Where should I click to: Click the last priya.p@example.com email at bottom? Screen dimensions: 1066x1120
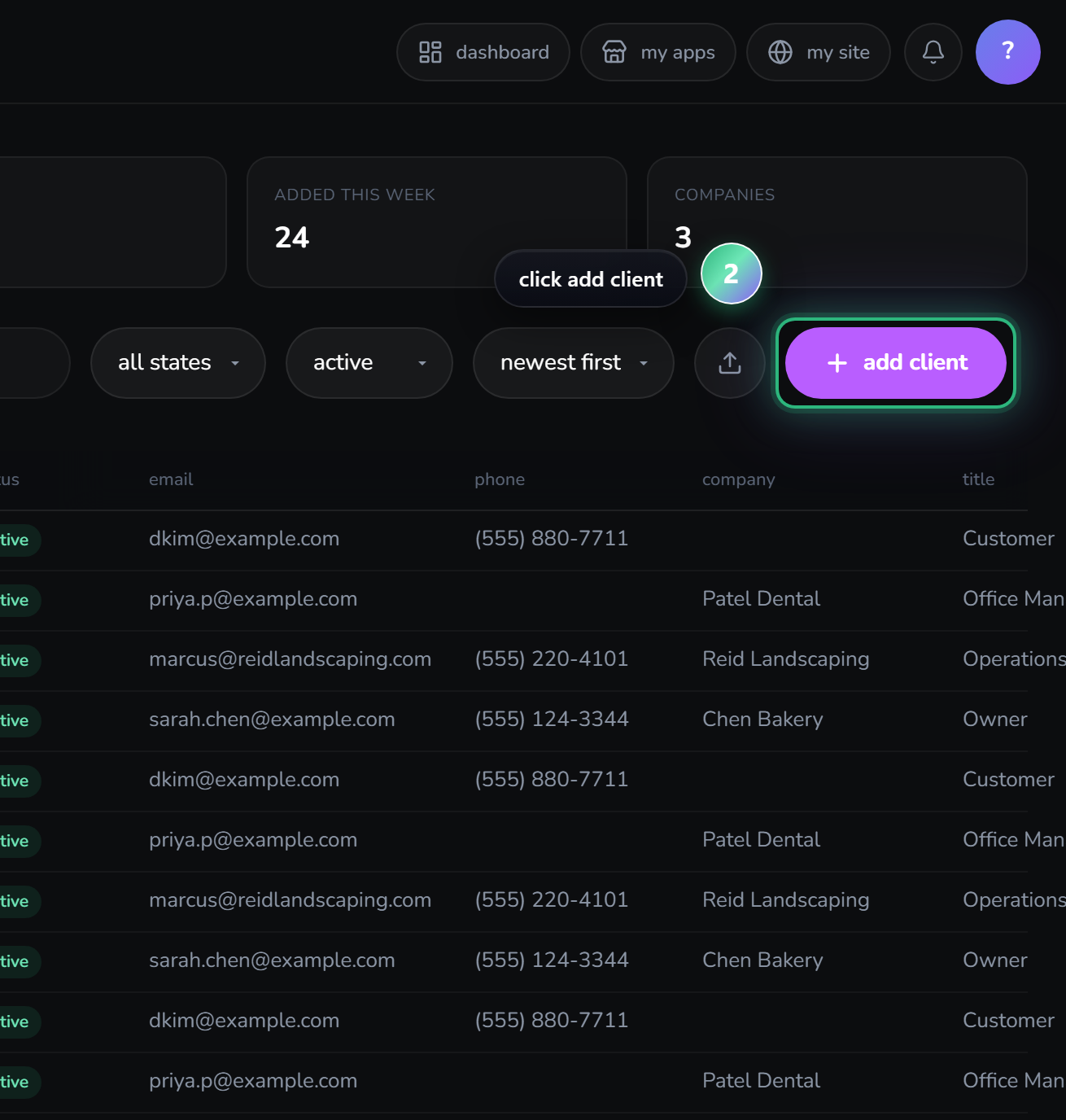coord(253,1081)
